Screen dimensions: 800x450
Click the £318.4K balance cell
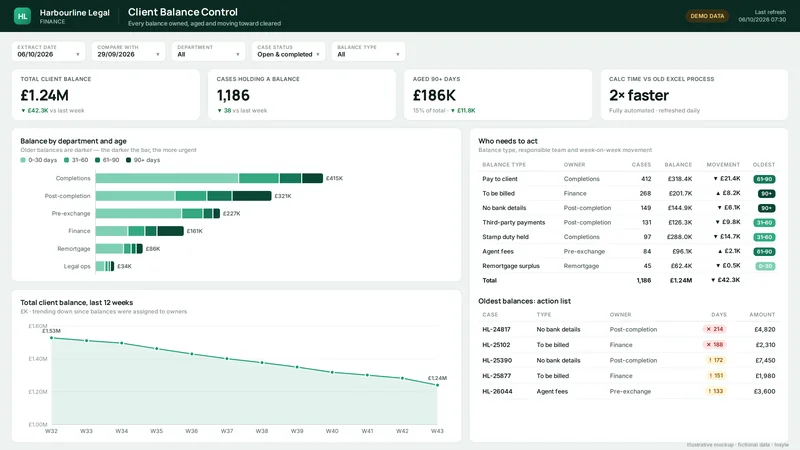680,179
